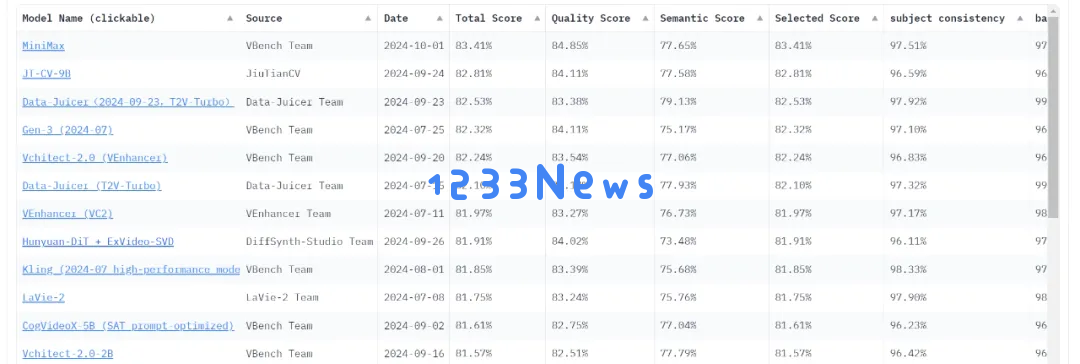Click subject consistency 96.11%
The height and width of the screenshot is (364, 1080).
pyautogui.click(x=908, y=241)
